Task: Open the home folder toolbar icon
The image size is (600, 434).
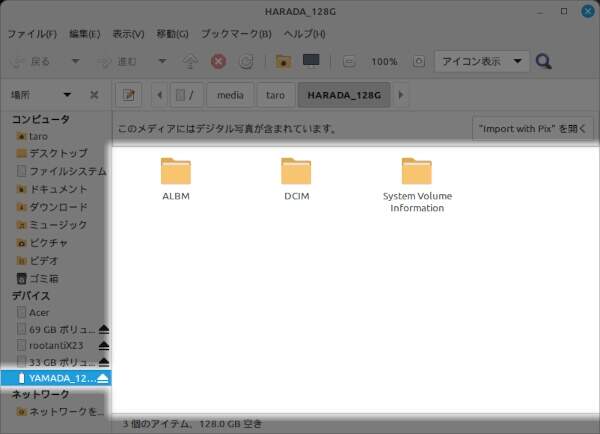Action: [x=284, y=61]
